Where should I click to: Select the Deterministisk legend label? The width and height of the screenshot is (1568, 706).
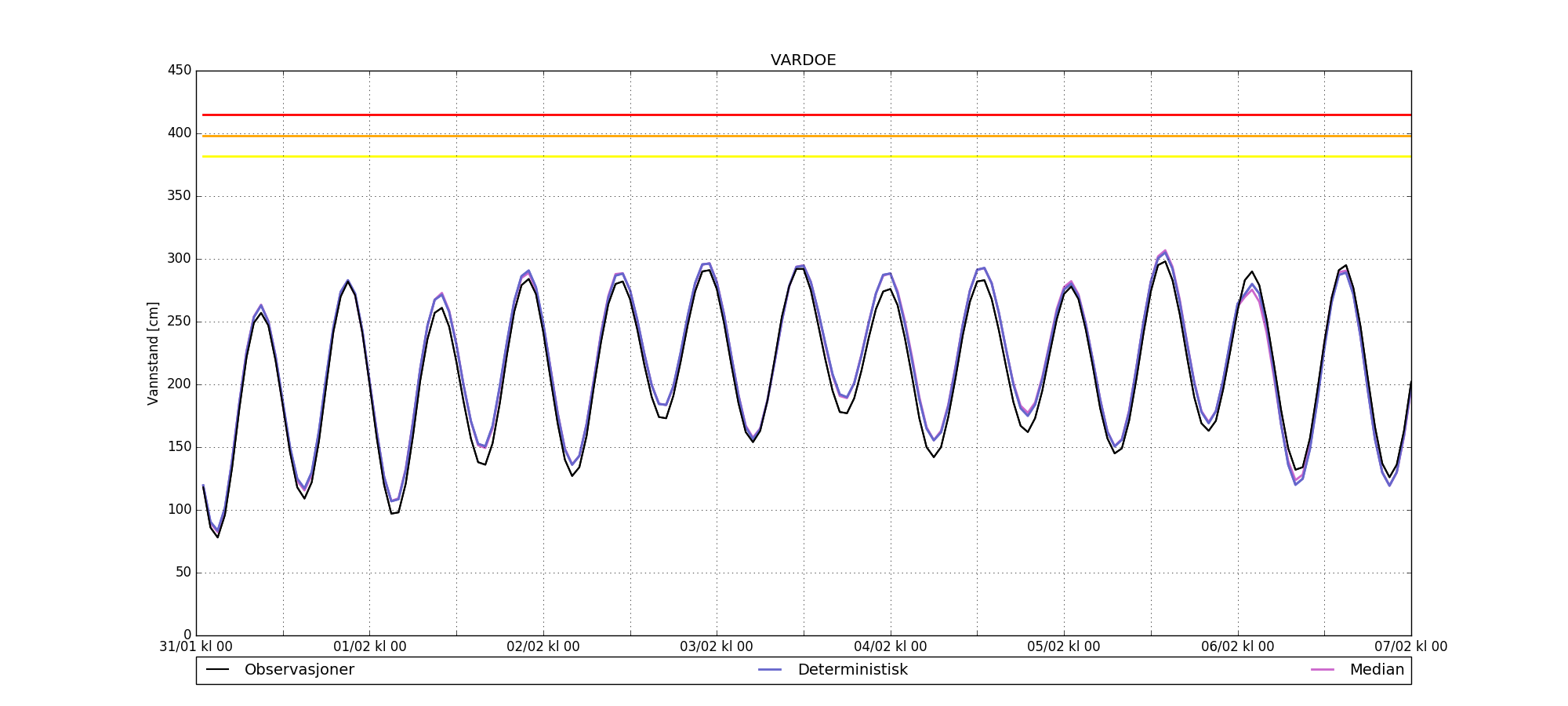tap(852, 670)
